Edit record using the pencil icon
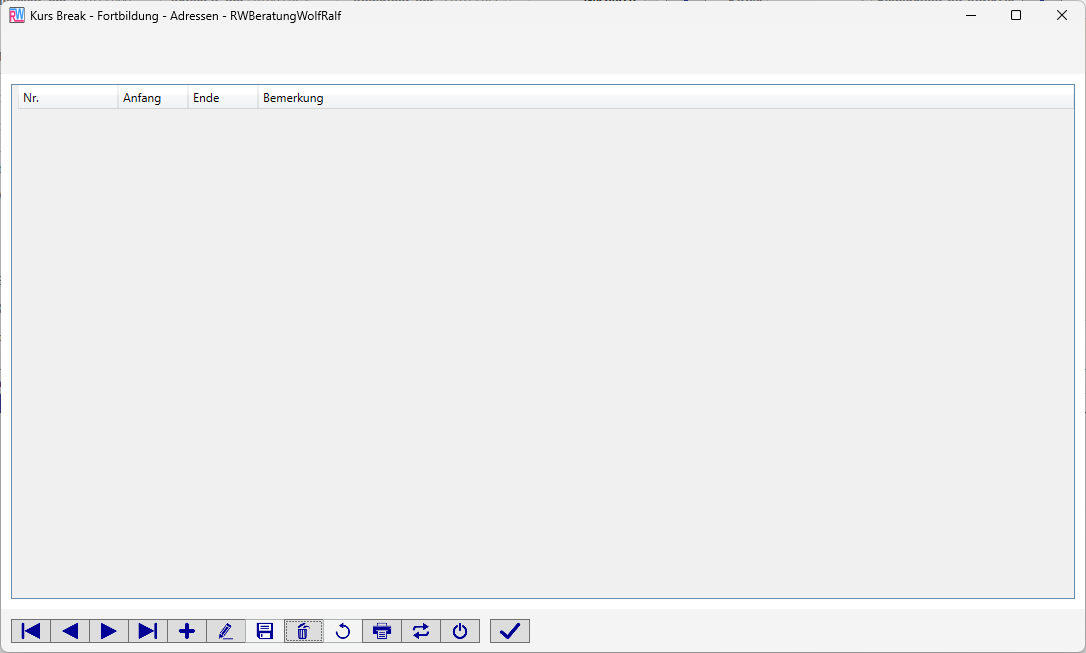The image size is (1086, 653). pos(226,631)
